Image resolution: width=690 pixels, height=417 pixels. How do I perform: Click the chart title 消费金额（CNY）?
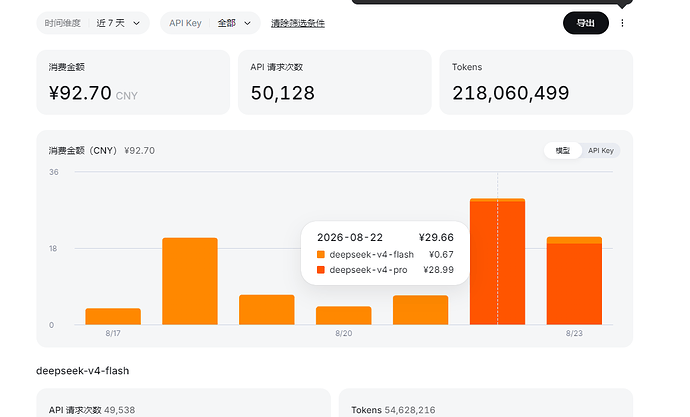(83, 150)
